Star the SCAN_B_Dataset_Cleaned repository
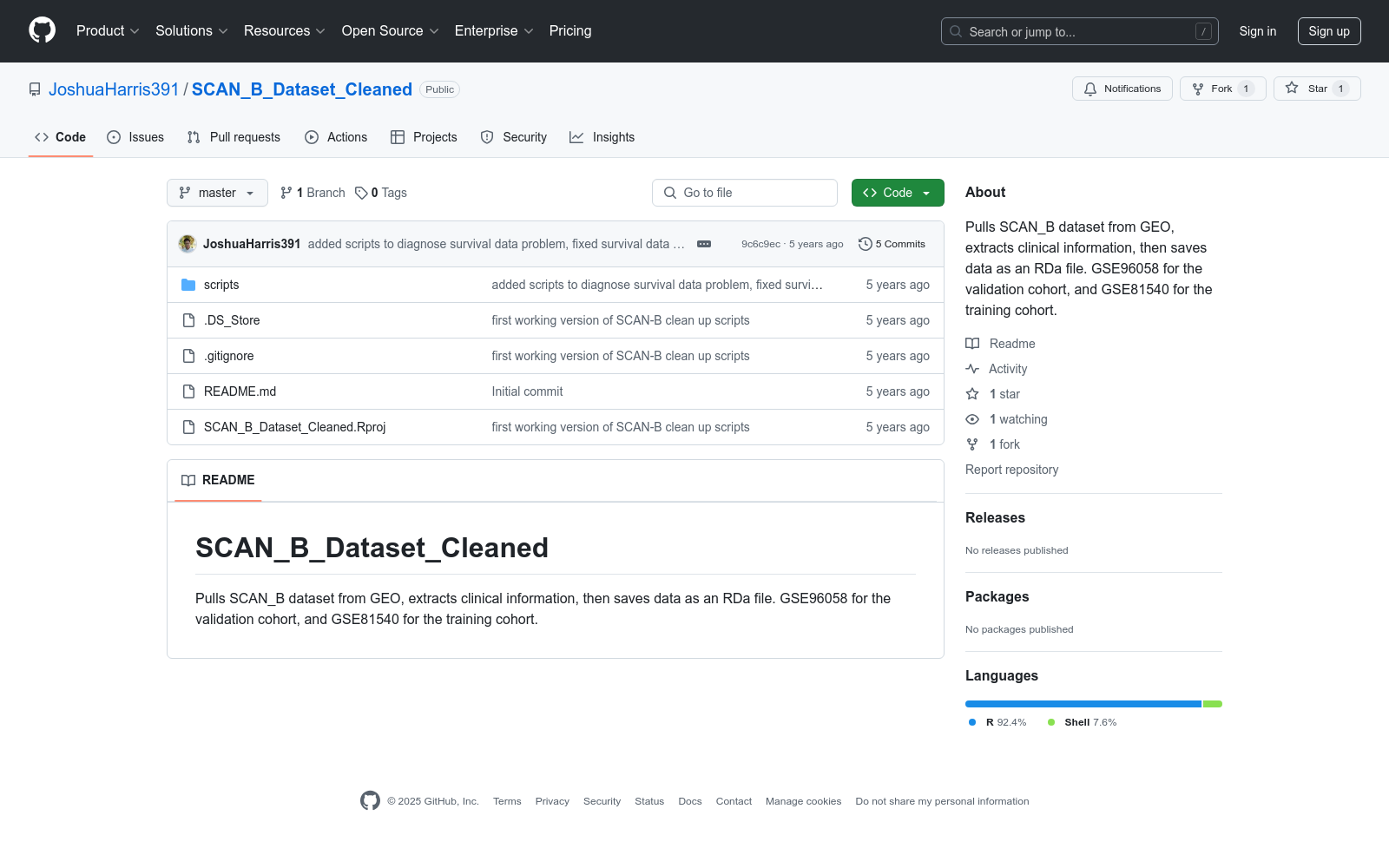 (1316, 89)
